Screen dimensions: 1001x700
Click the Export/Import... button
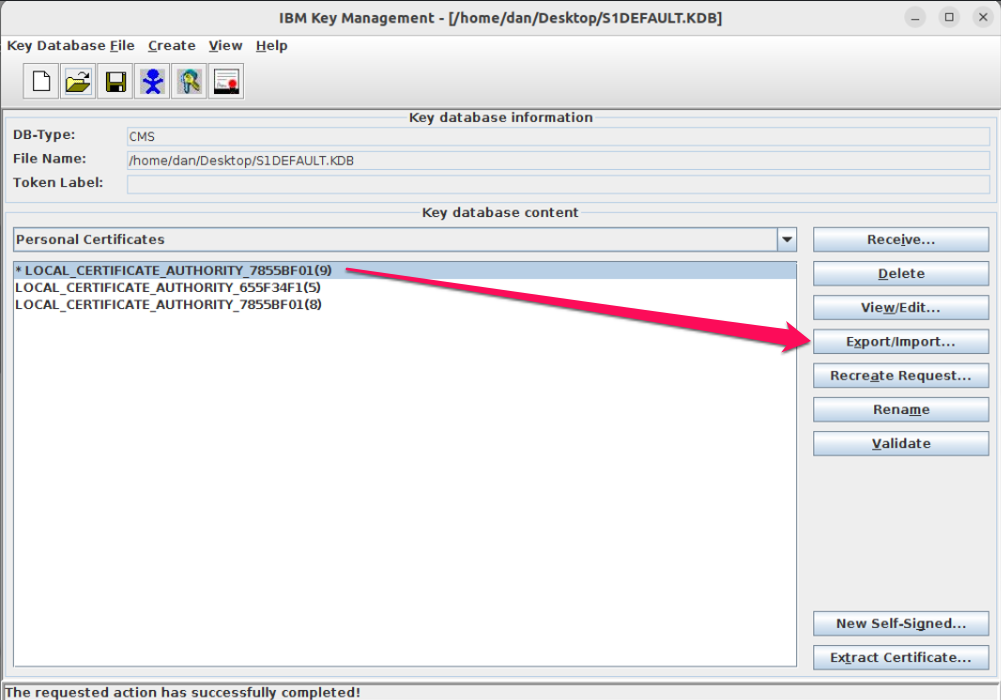tap(900, 342)
